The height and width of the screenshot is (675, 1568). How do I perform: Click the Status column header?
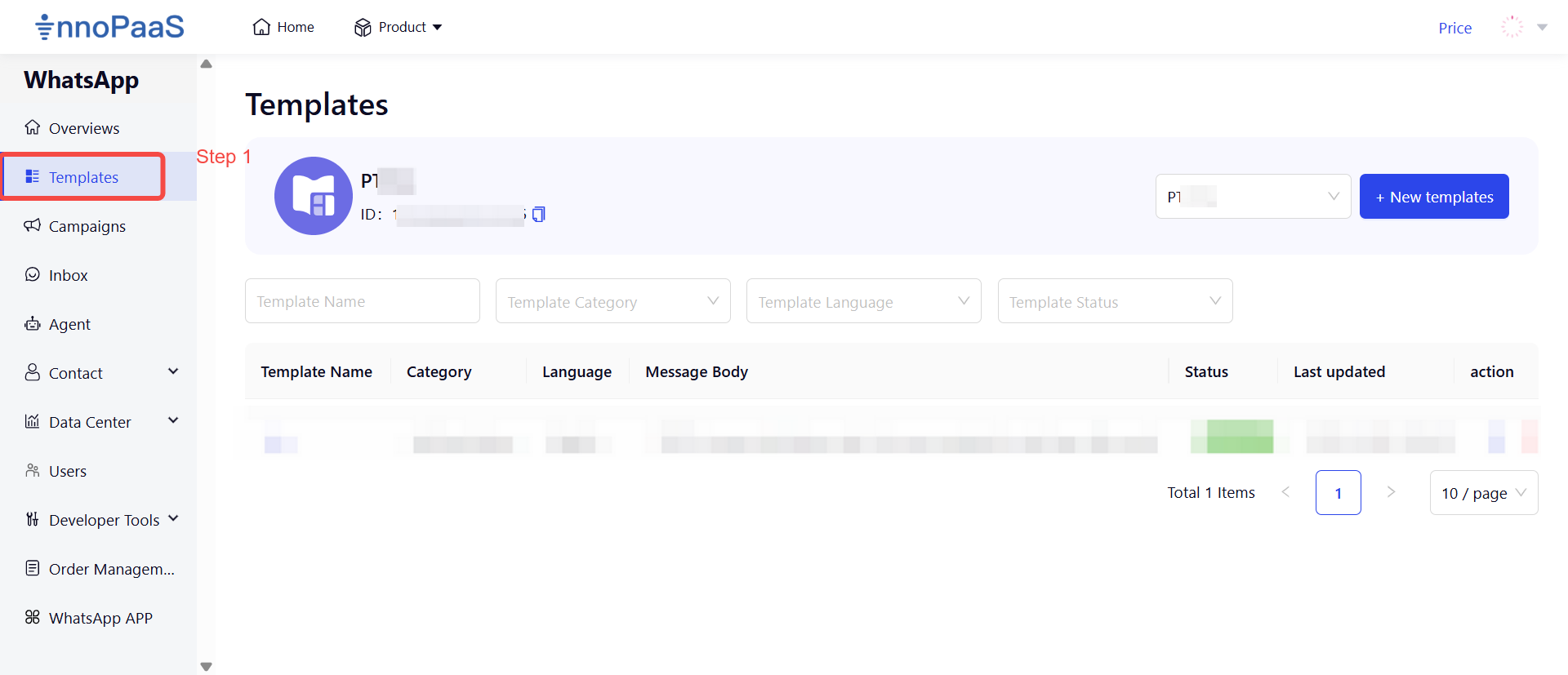pyautogui.click(x=1206, y=372)
